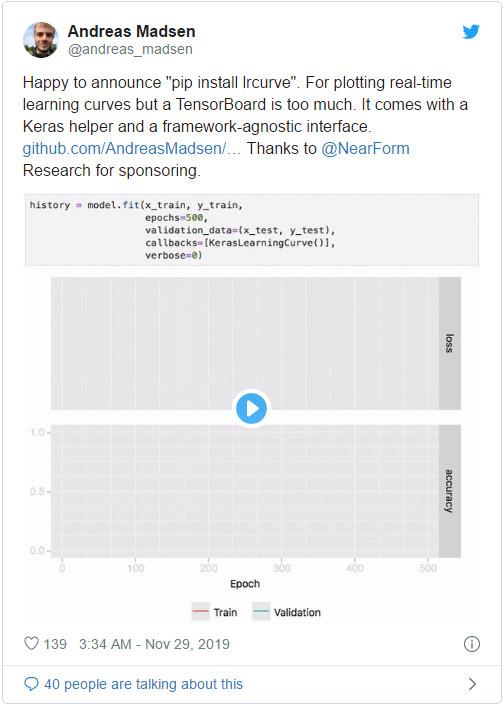Click the Validation legend color swatch
The image size is (504, 707).
click(x=261, y=611)
